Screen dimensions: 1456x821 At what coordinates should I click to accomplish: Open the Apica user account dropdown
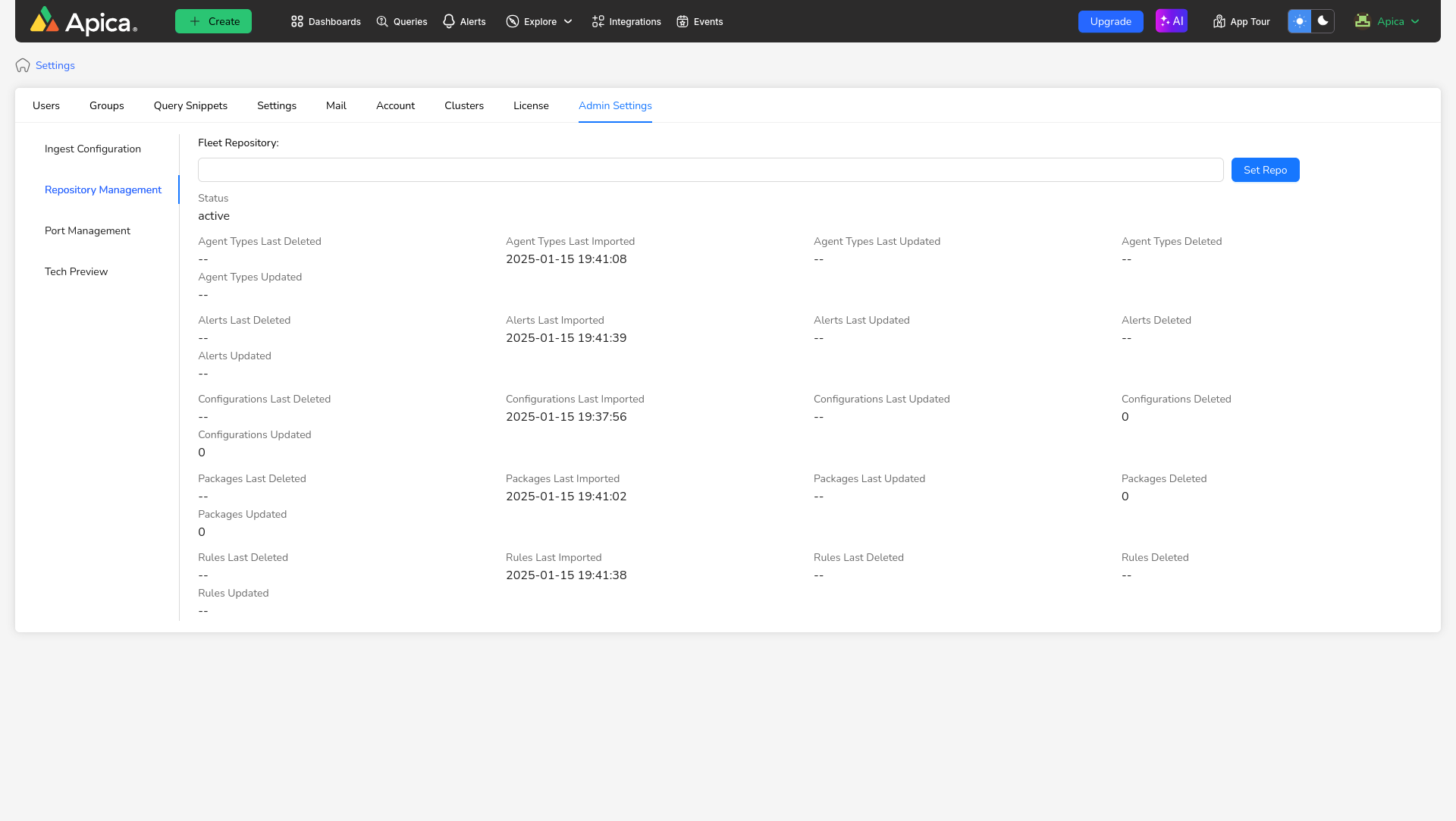(x=1388, y=21)
